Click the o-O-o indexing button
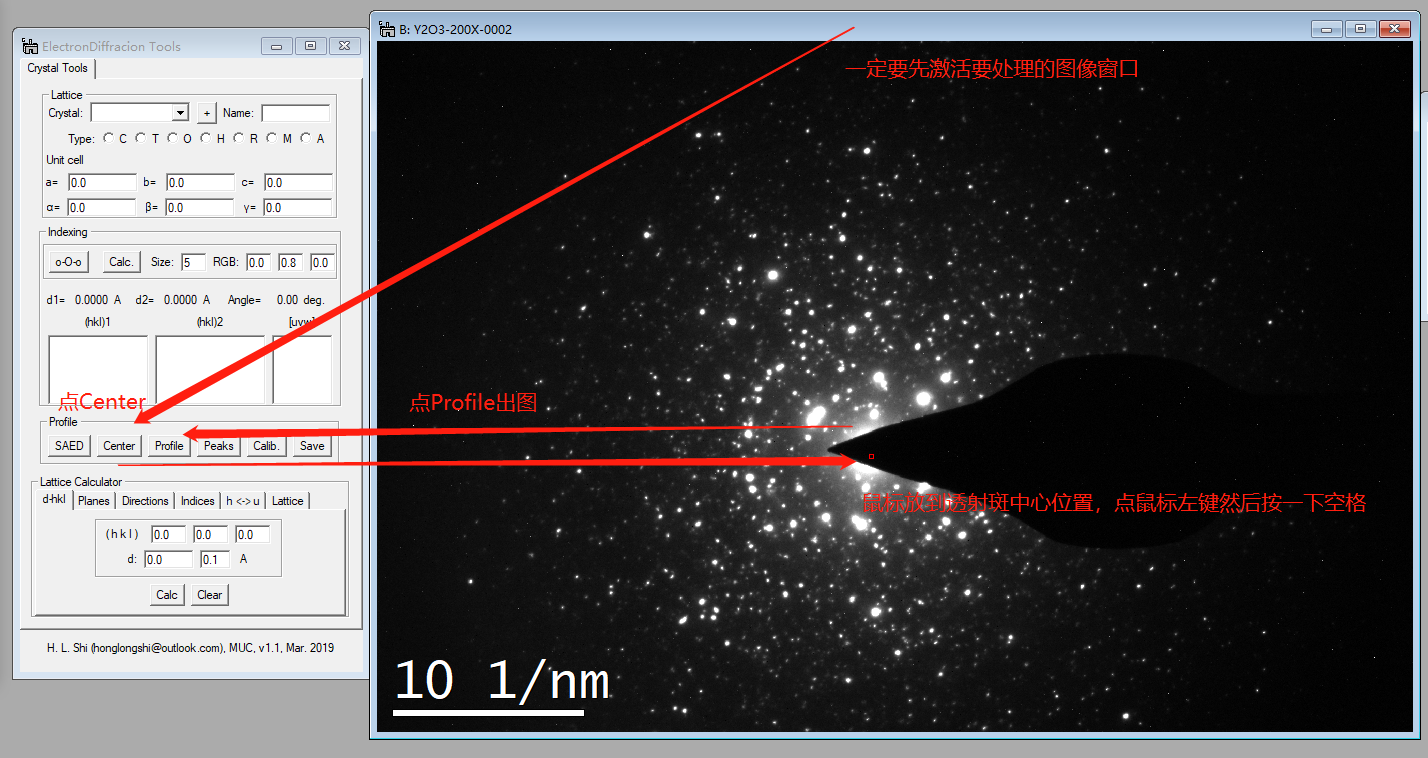The image size is (1428, 758). click(x=69, y=262)
